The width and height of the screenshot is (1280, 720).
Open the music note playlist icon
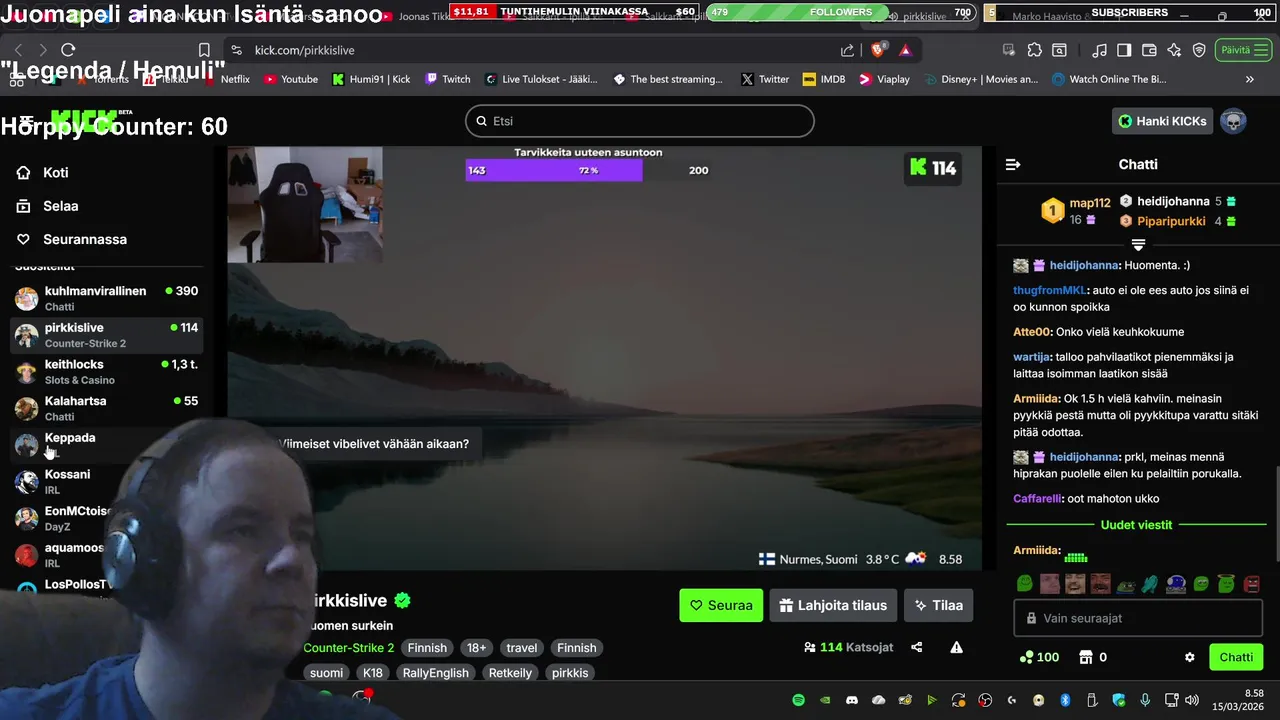[1099, 50]
